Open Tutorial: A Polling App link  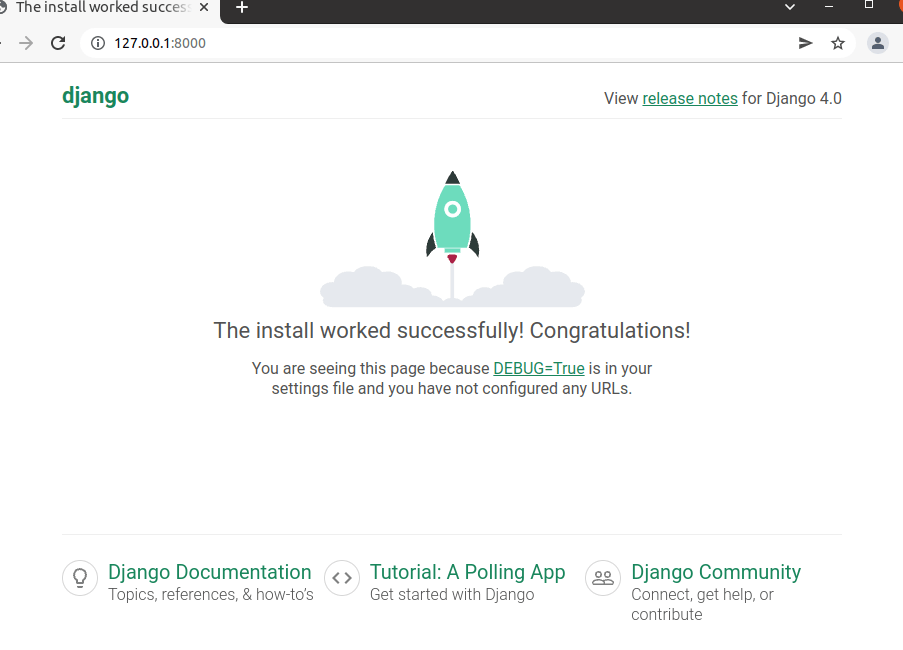point(467,572)
